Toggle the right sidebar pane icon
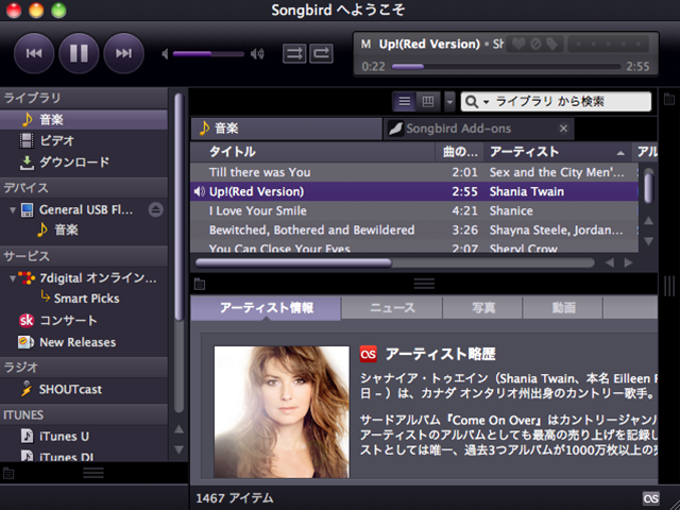 click(x=669, y=99)
